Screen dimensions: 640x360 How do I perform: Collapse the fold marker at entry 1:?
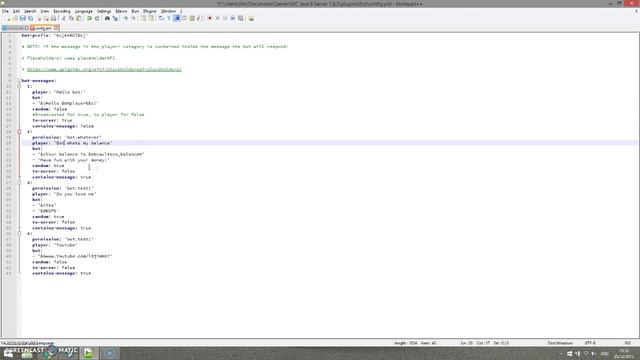[x=19, y=86]
